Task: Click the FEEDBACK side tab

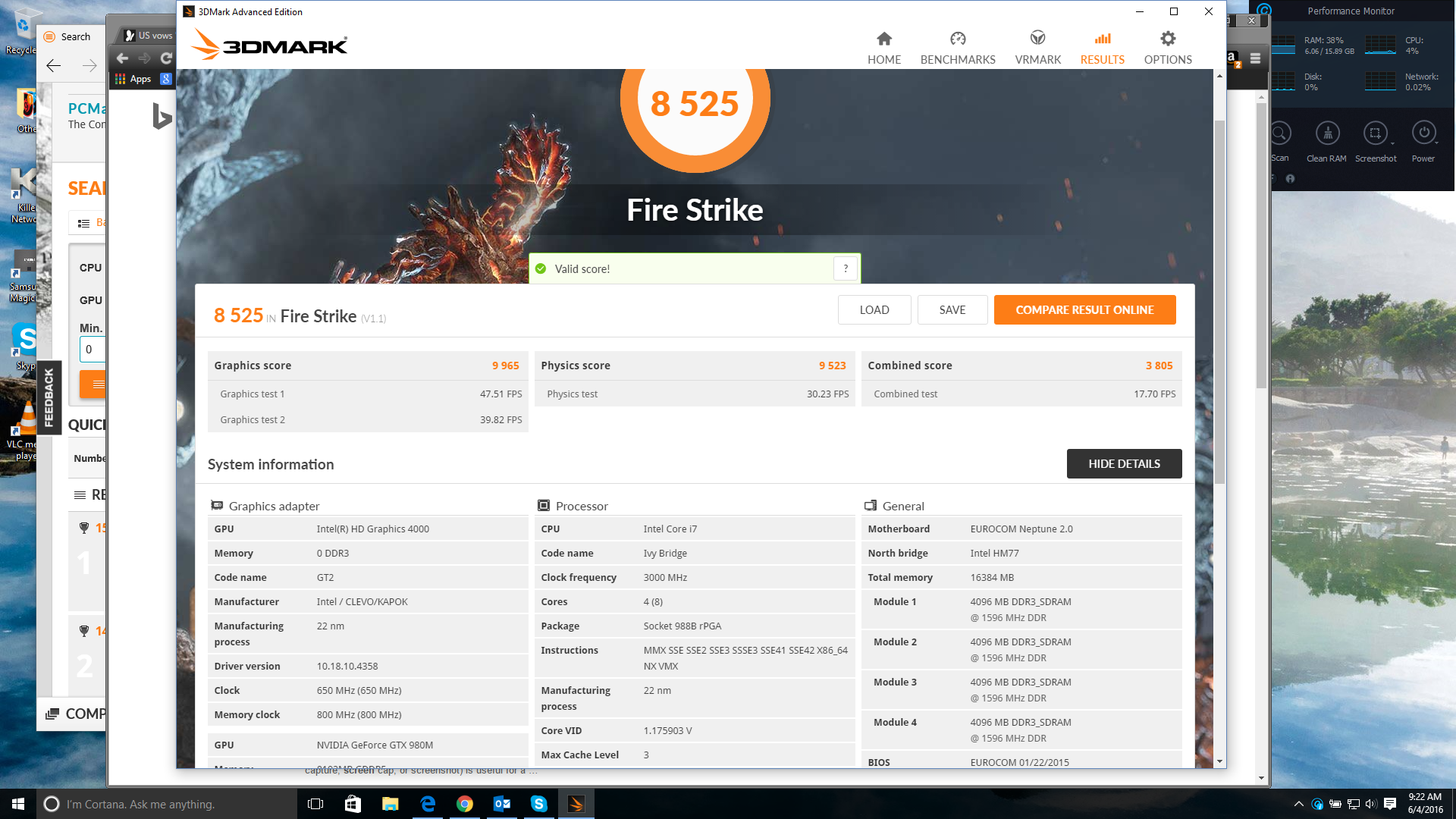Action: pyautogui.click(x=49, y=397)
